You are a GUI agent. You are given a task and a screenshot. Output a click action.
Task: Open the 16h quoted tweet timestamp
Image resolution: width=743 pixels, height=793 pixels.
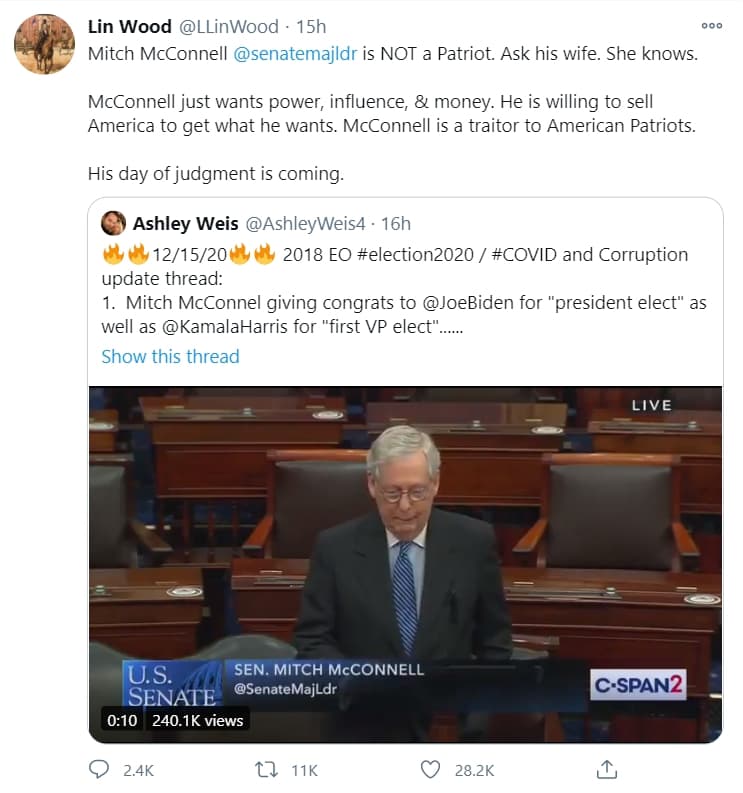[396, 224]
